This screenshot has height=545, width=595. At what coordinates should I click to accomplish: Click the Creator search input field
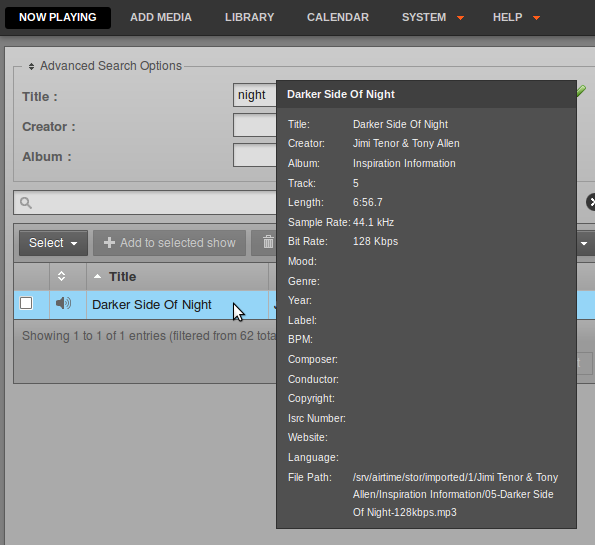tap(255, 125)
